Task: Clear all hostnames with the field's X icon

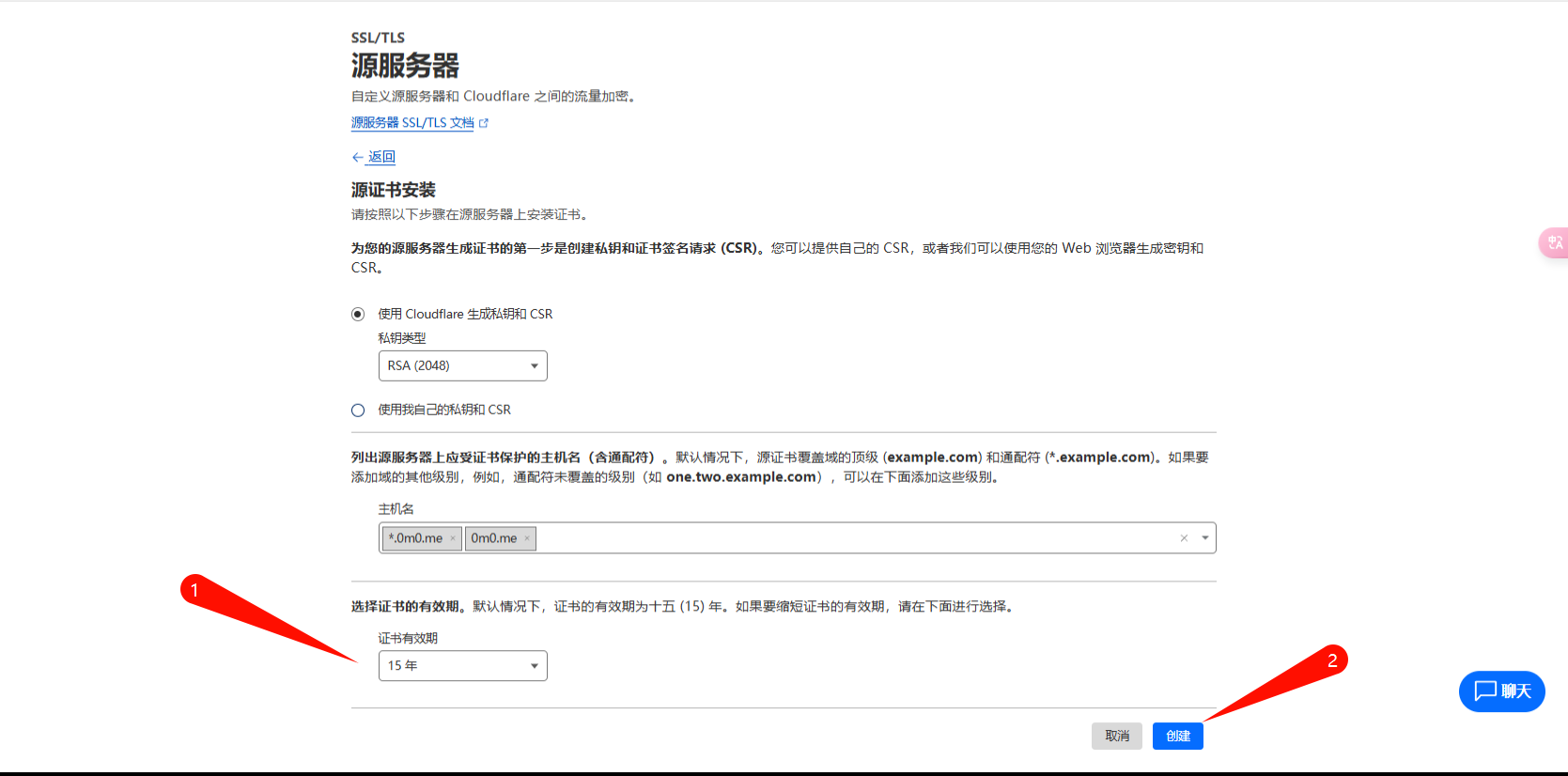Action: tap(1184, 538)
